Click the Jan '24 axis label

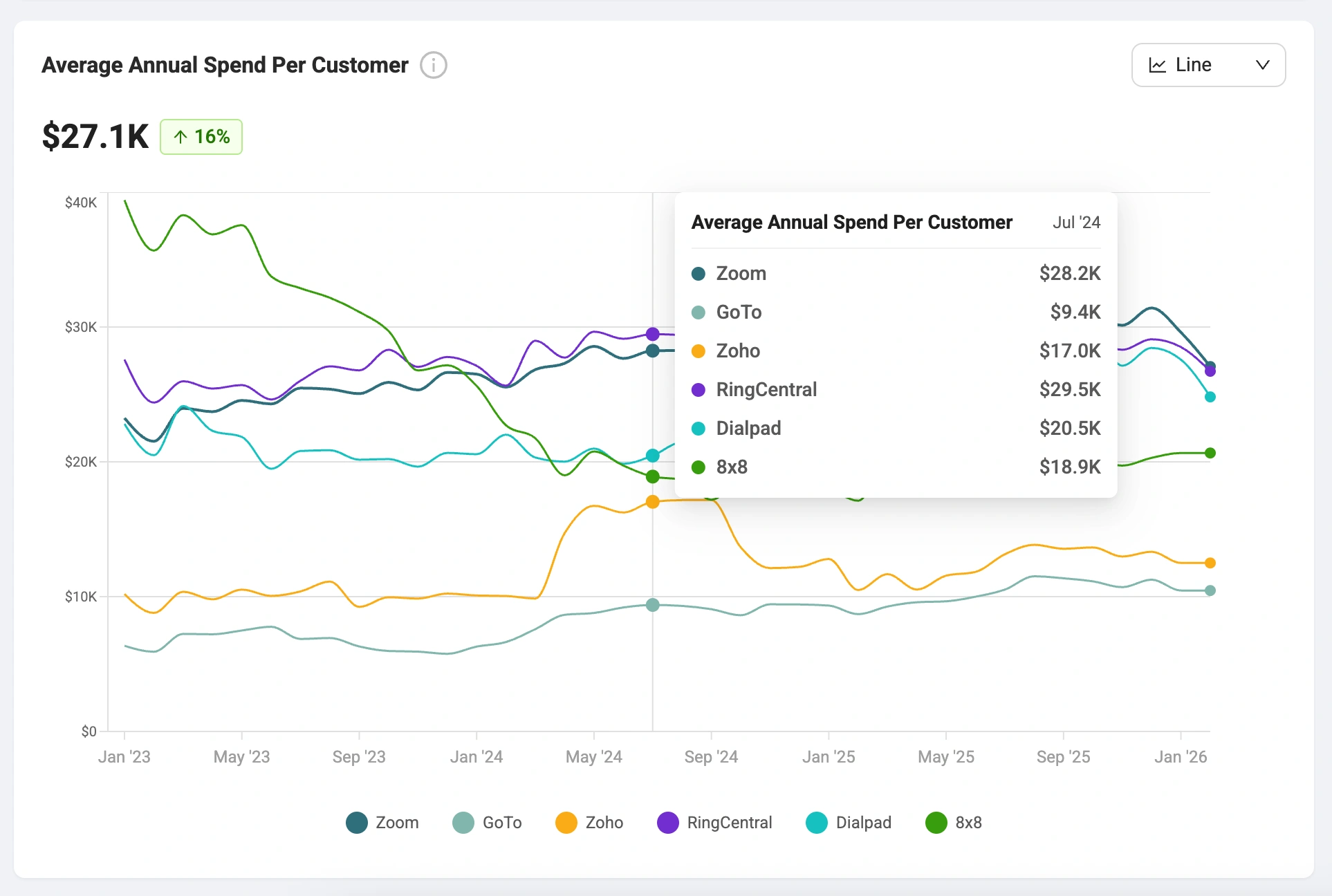tap(477, 757)
